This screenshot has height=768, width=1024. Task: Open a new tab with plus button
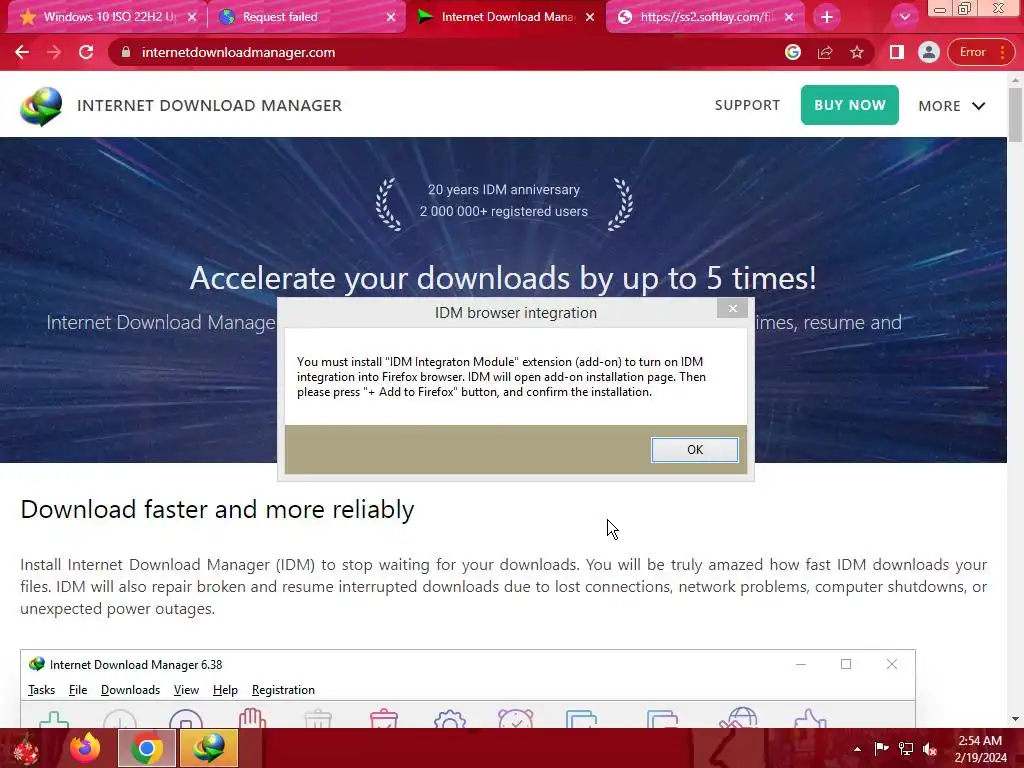827,17
